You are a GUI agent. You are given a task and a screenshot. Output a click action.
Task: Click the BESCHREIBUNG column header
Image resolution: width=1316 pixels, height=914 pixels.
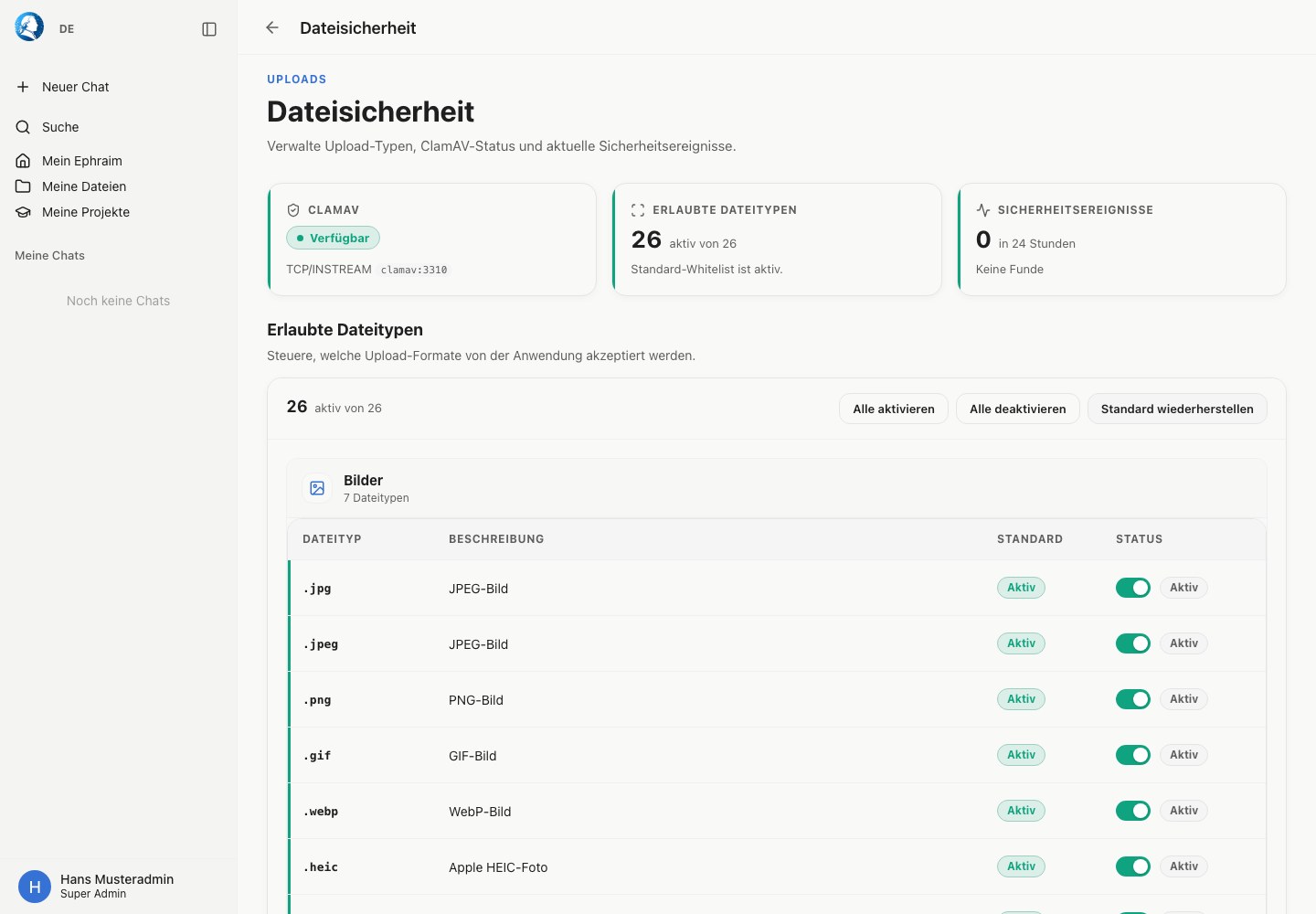pyautogui.click(x=496, y=539)
